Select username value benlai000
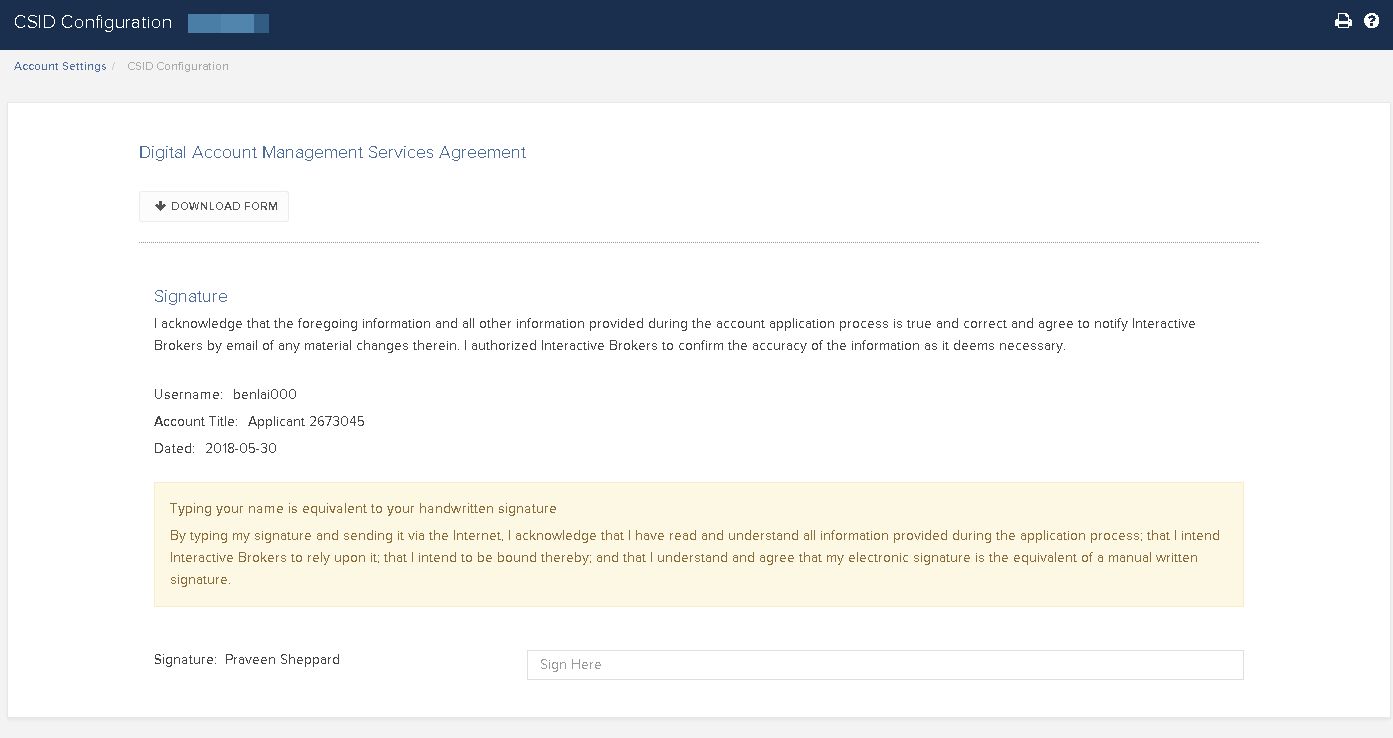Screen dimensions: 1393x738 click(x=265, y=394)
